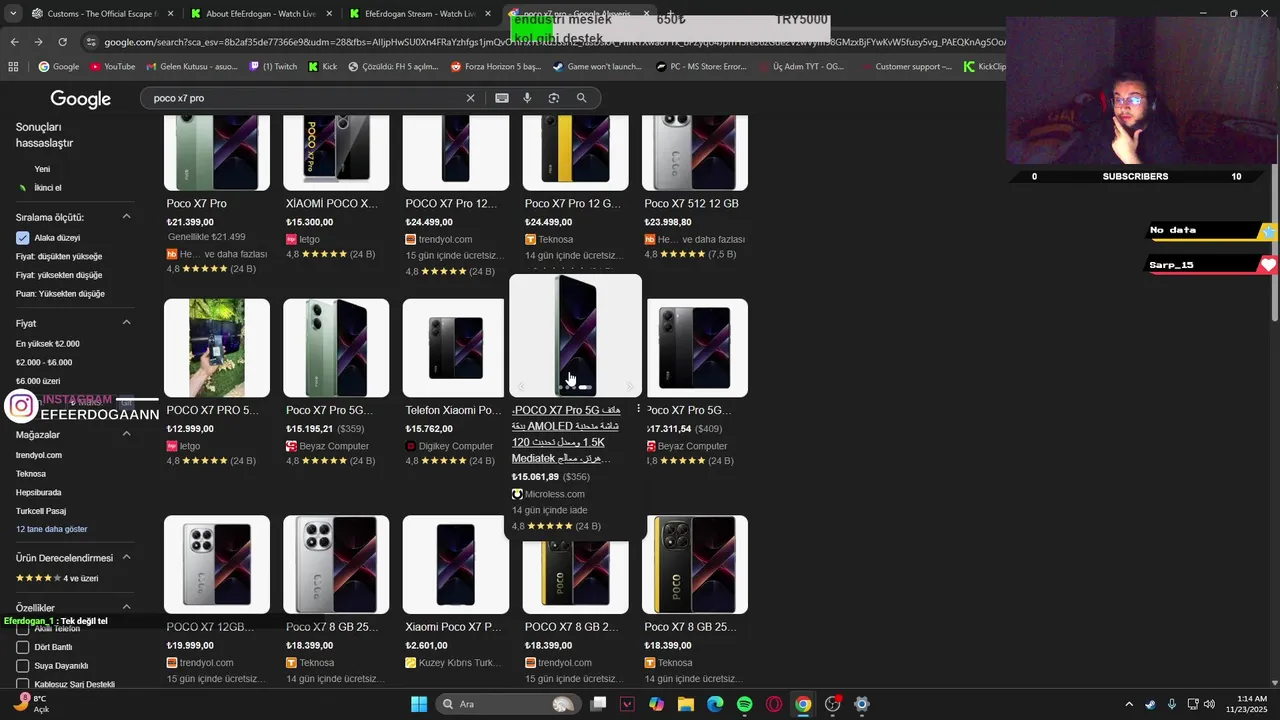Open the Forza Horizon 5 Reddit bookmark
Viewport: 1280px width, 720px height.
coord(495,67)
